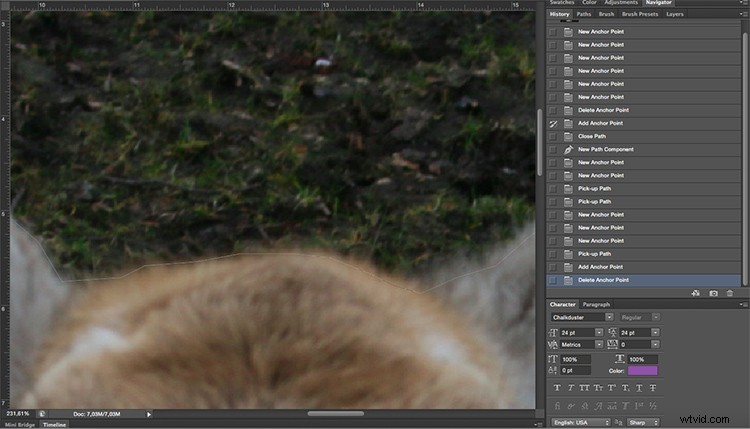
Task: Set history brush source for New Path Component
Action: click(553, 150)
